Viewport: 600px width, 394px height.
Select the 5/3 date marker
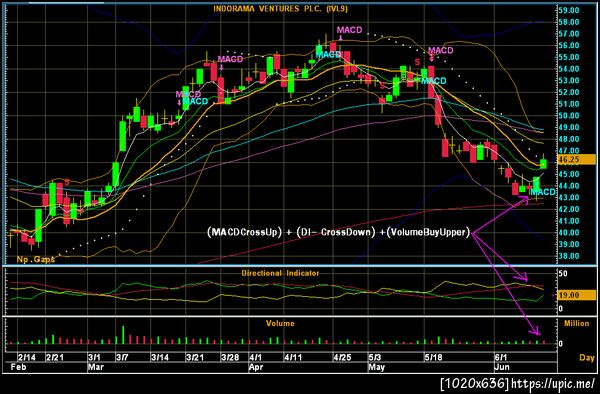click(375, 358)
